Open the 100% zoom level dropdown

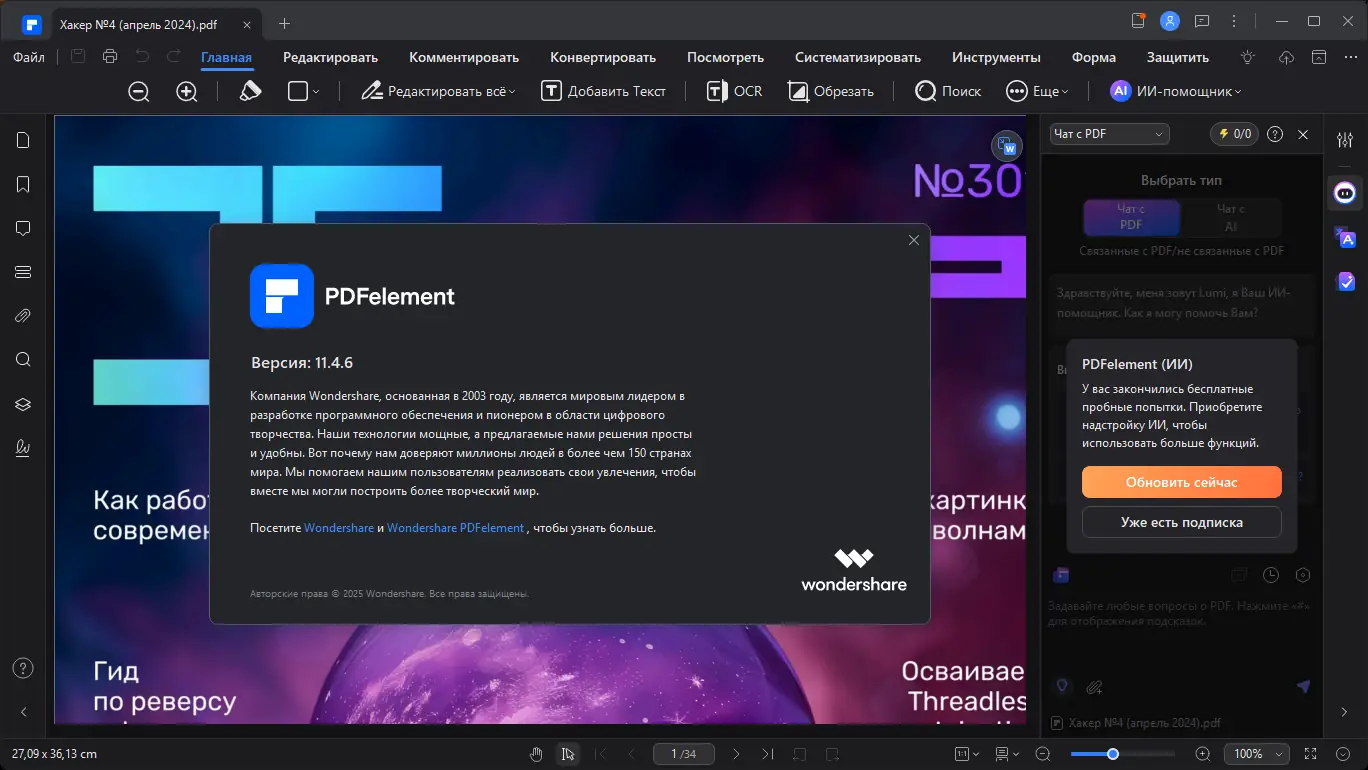(x=1256, y=754)
